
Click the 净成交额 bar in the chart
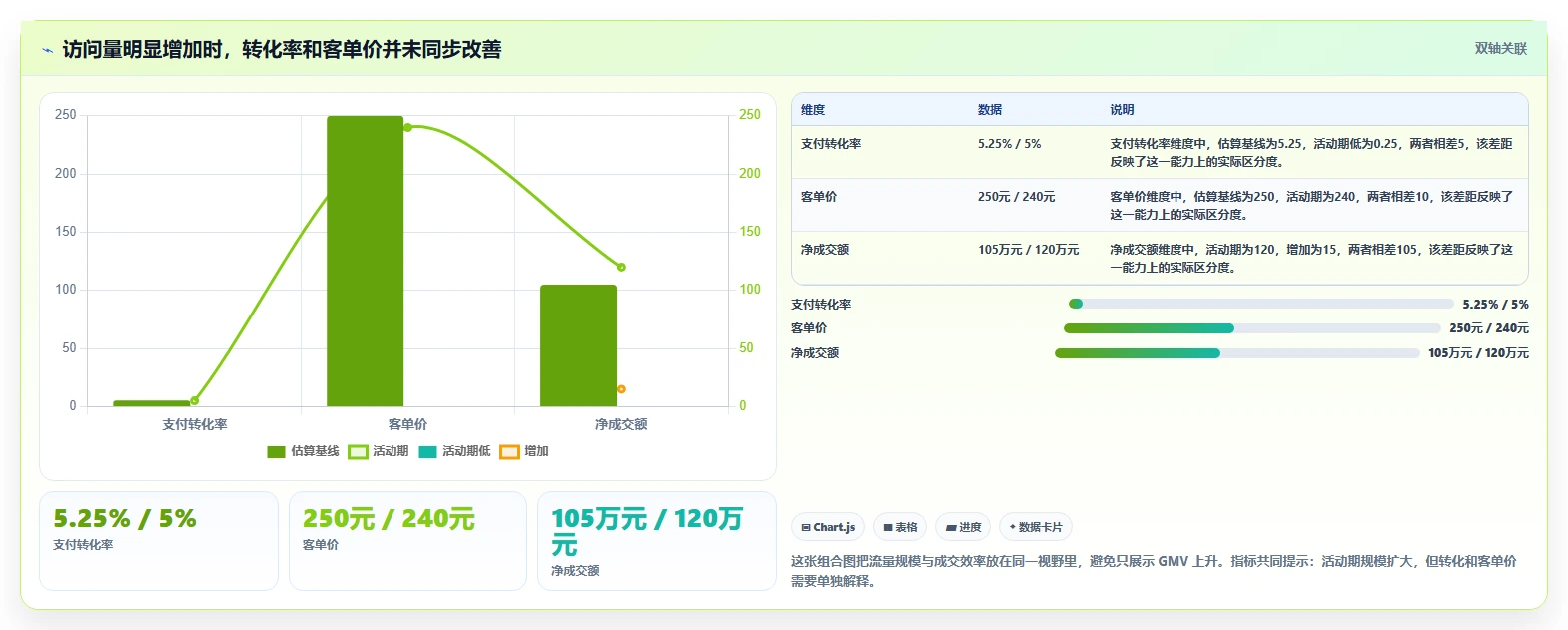pos(579,345)
